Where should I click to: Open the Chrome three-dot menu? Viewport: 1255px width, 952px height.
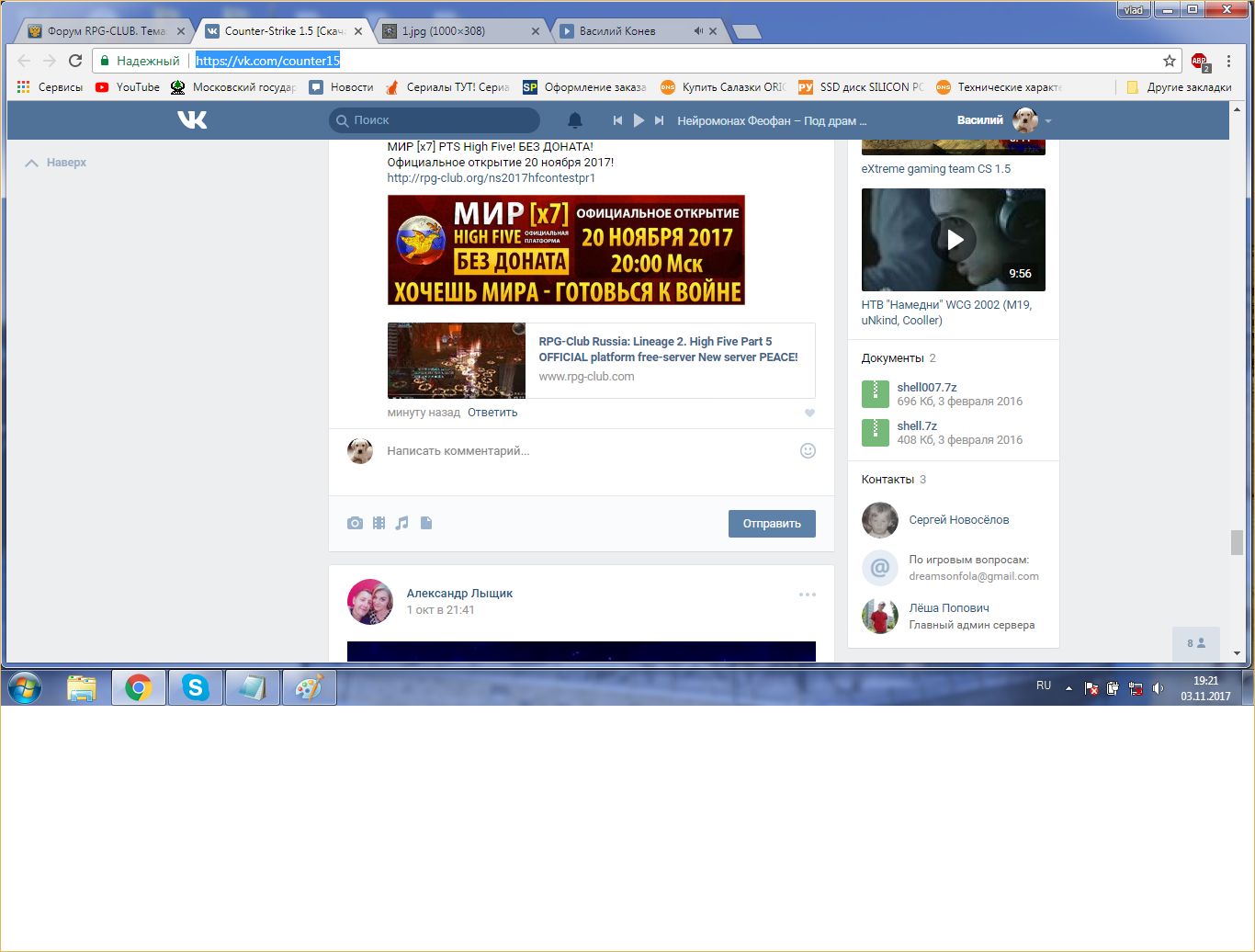1228,61
